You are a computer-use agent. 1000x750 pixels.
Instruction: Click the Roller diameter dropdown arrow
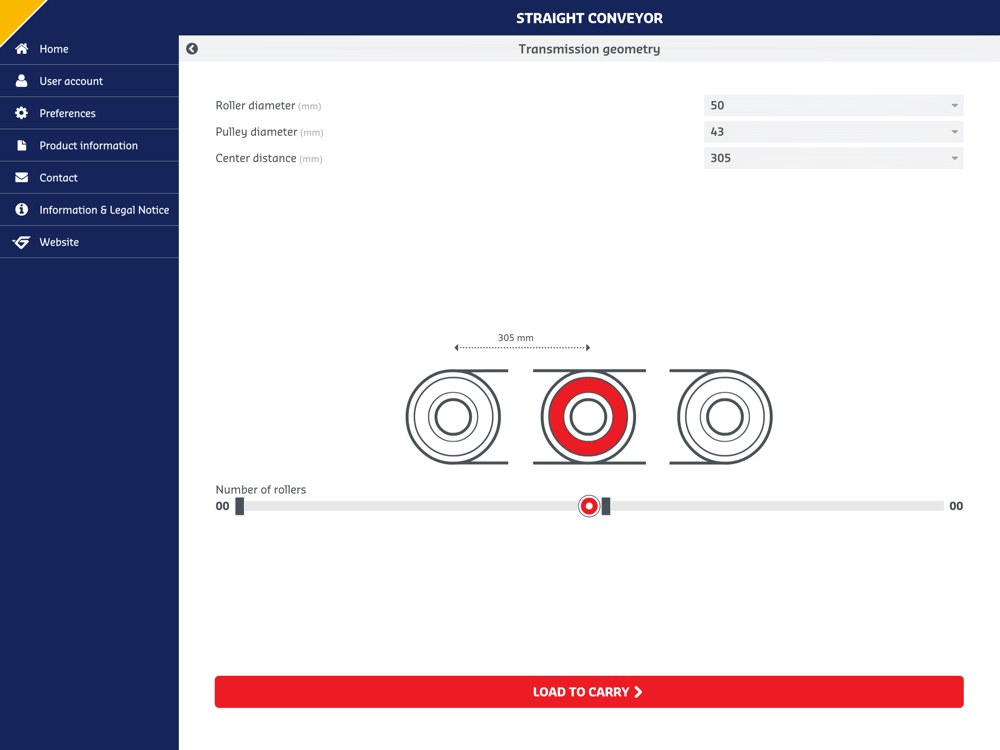click(954, 105)
